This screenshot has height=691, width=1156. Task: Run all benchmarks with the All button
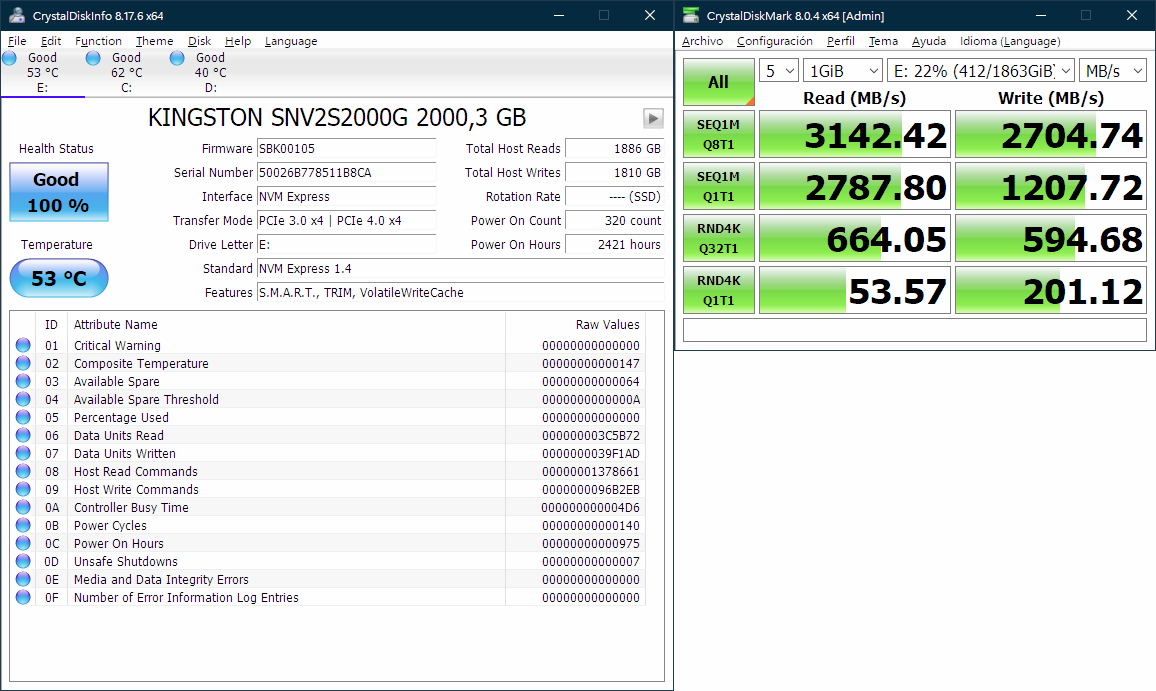click(x=718, y=82)
